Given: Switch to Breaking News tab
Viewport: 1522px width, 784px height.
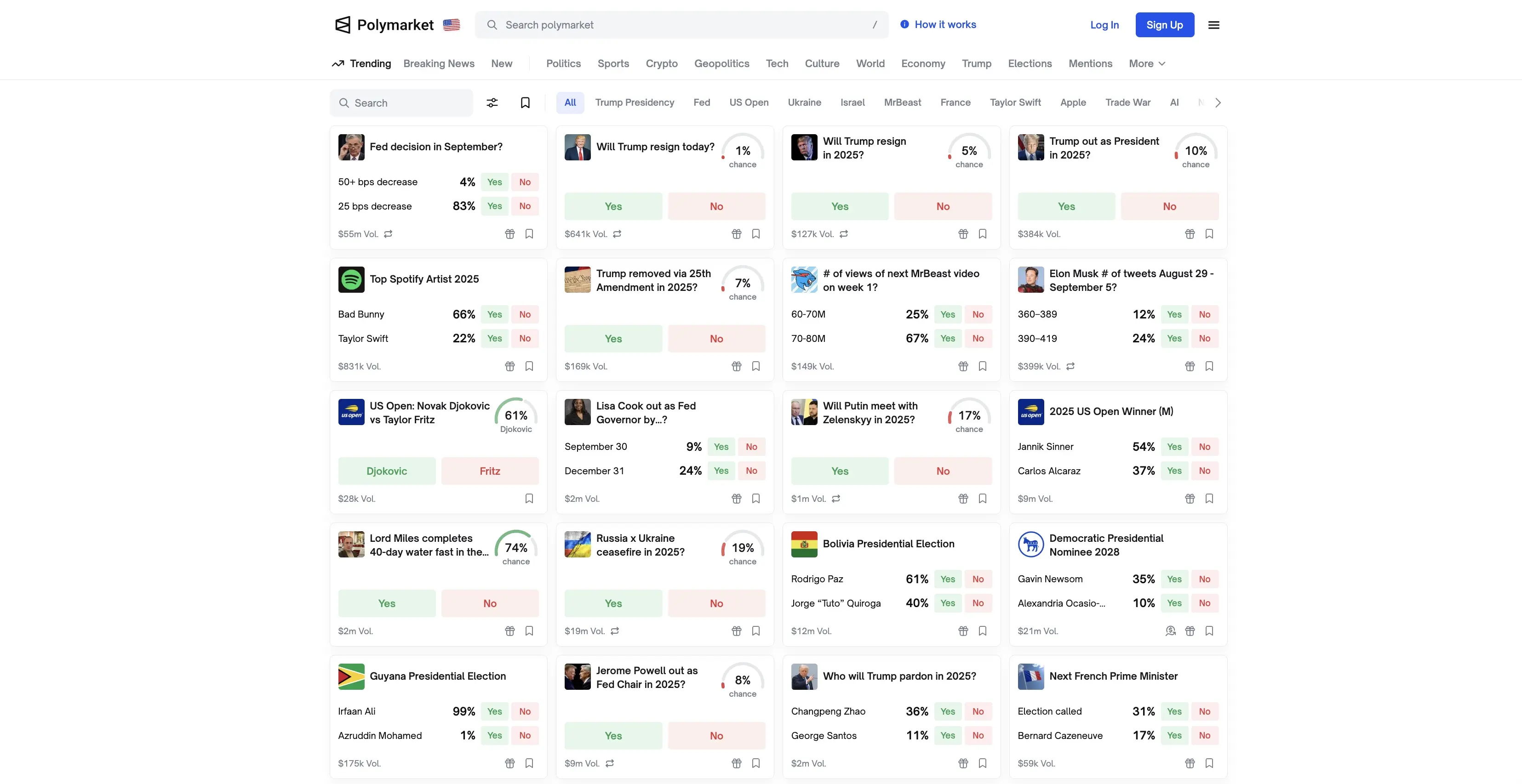Looking at the screenshot, I should (438, 64).
